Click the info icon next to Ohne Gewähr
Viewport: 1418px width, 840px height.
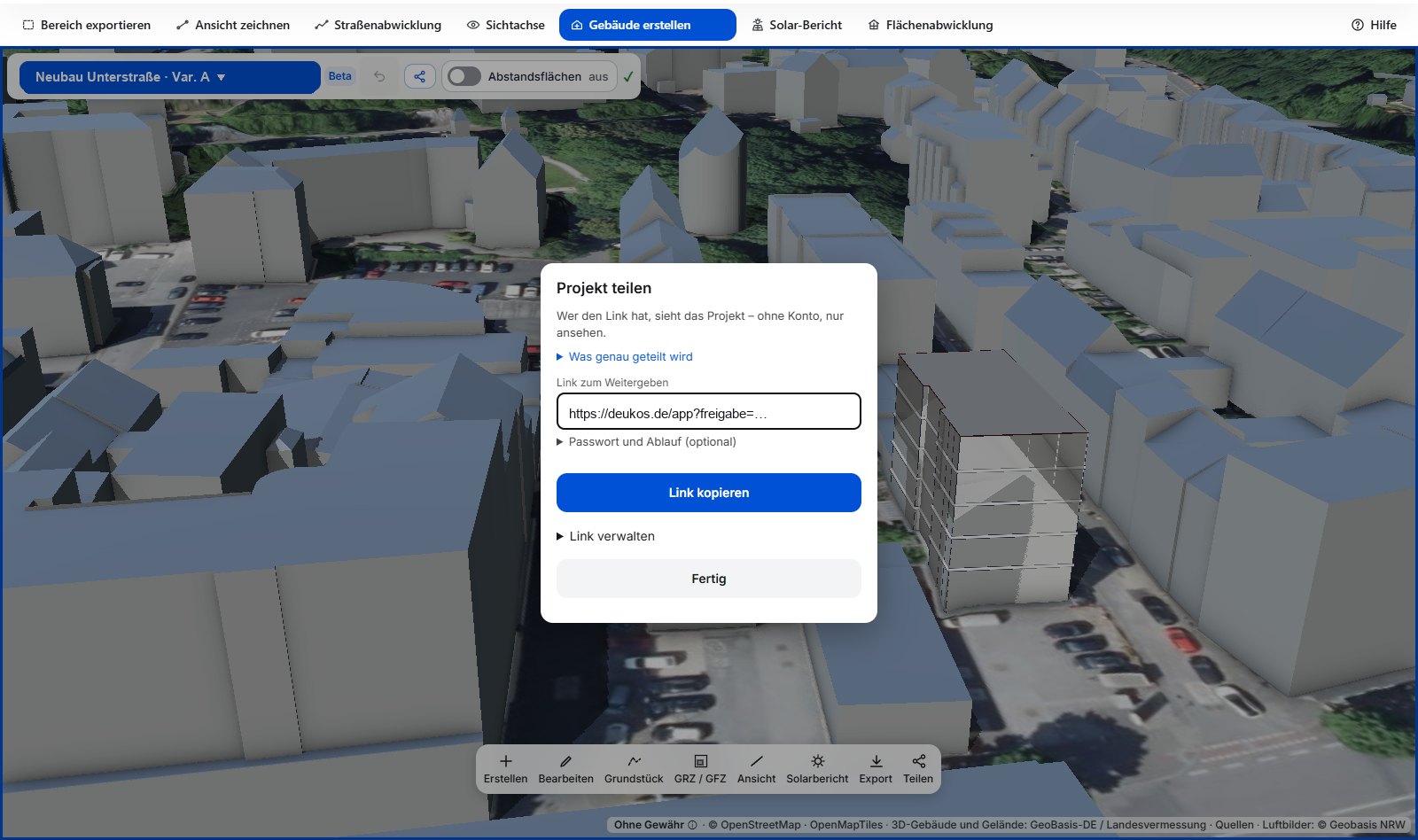point(692,825)
